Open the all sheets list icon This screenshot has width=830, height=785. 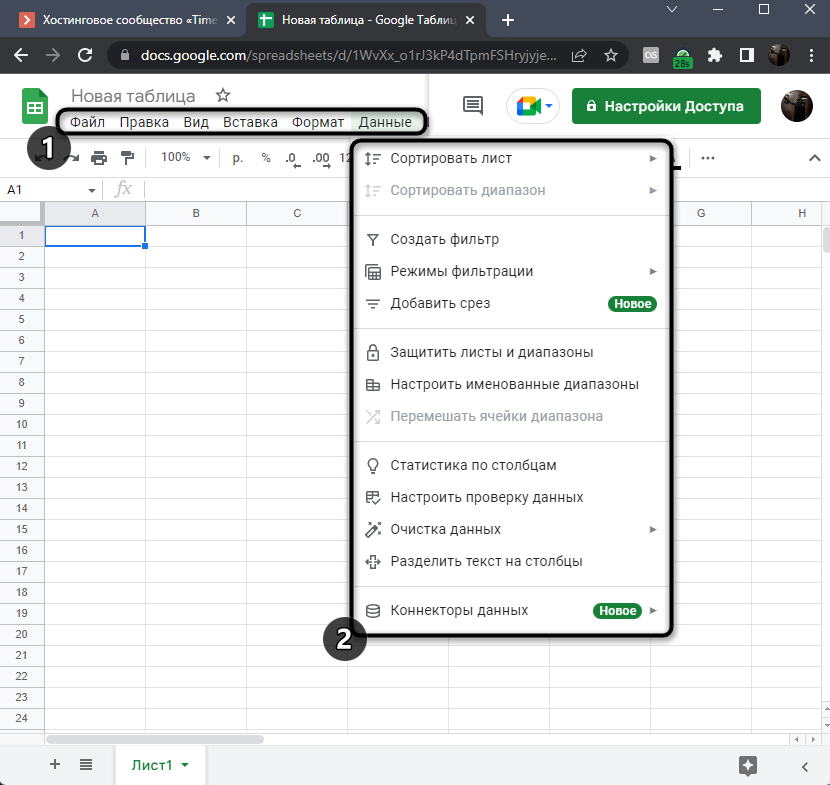coord(86,765)
